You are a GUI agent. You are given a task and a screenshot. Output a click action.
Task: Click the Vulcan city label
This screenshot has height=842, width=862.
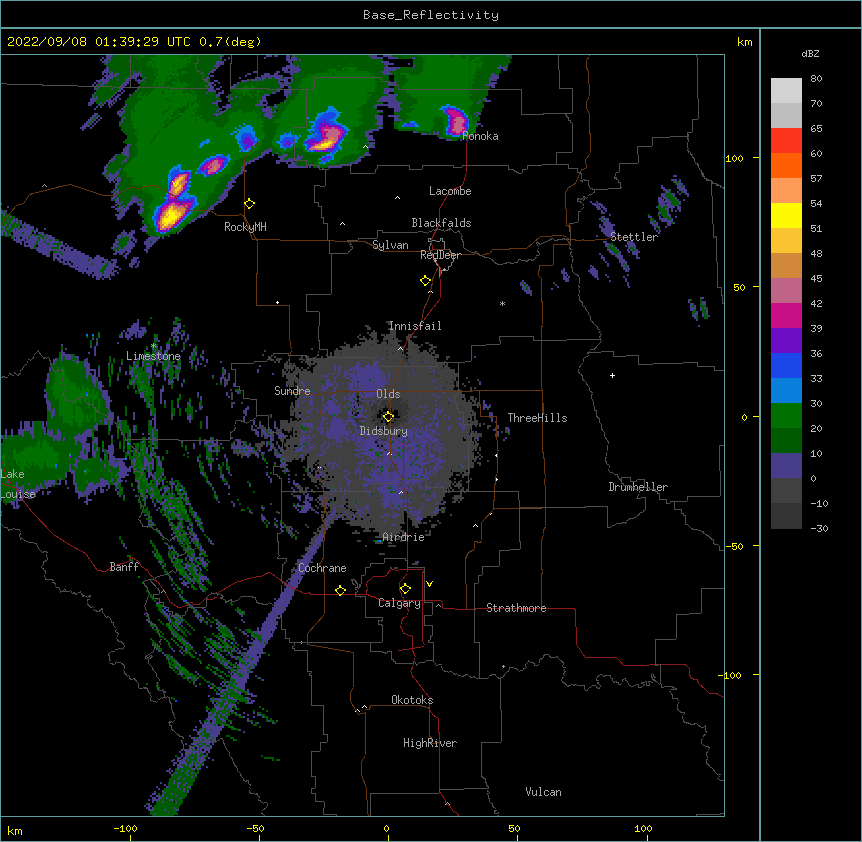pos(543,792)
